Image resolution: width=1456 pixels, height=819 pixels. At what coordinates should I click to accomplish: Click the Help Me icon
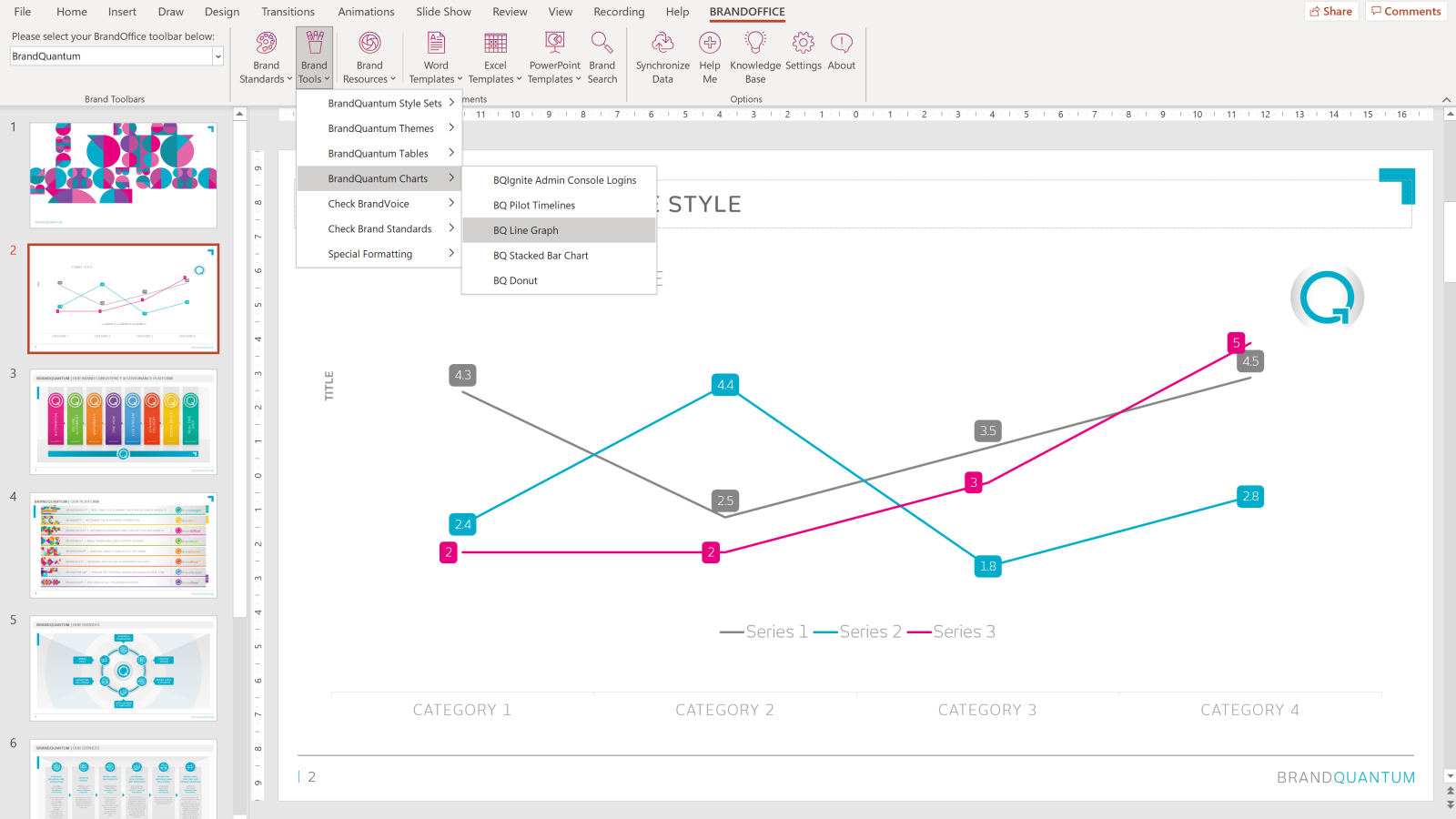click(x=709, y=43)
